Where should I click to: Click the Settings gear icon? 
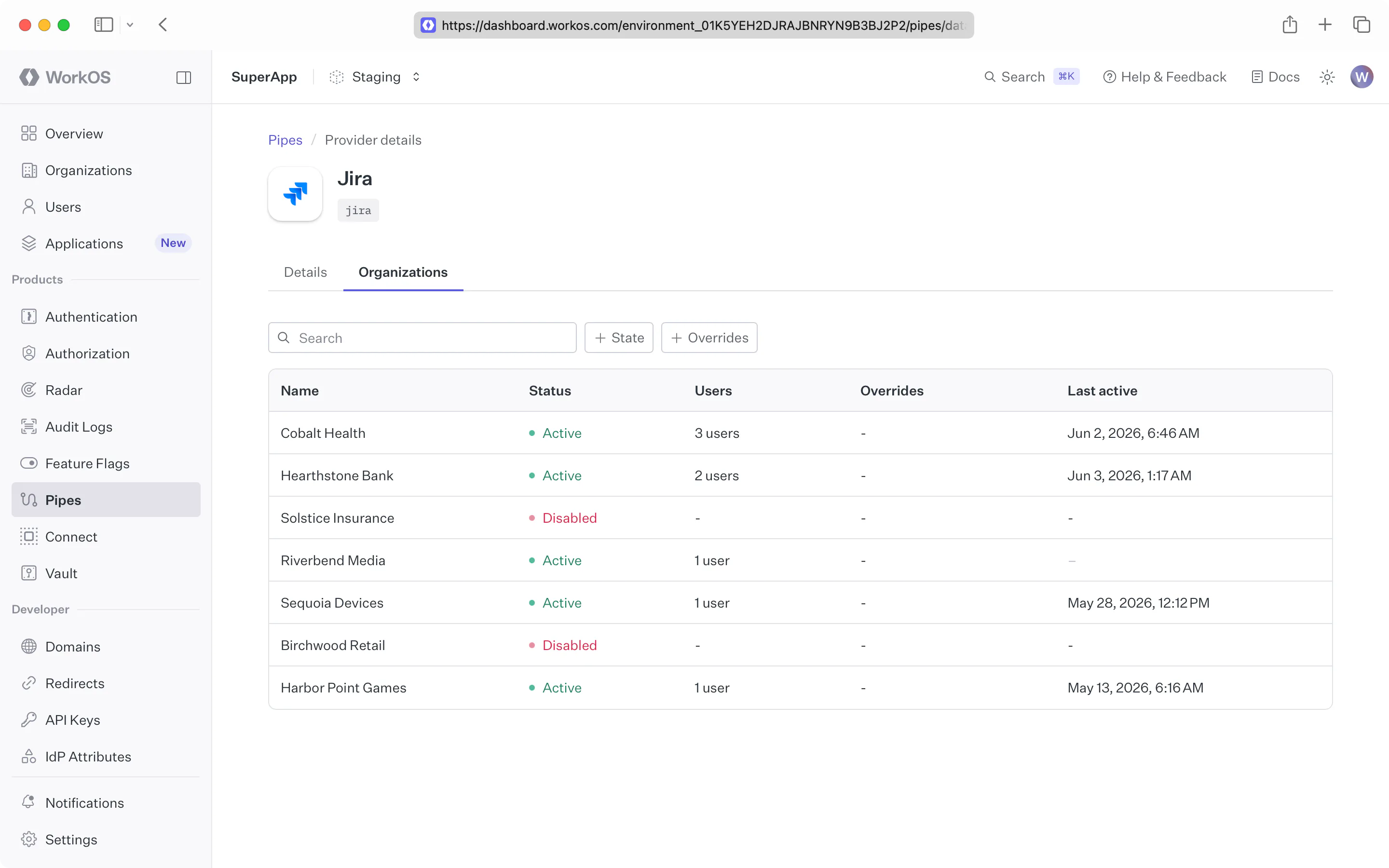pos(29,839)
